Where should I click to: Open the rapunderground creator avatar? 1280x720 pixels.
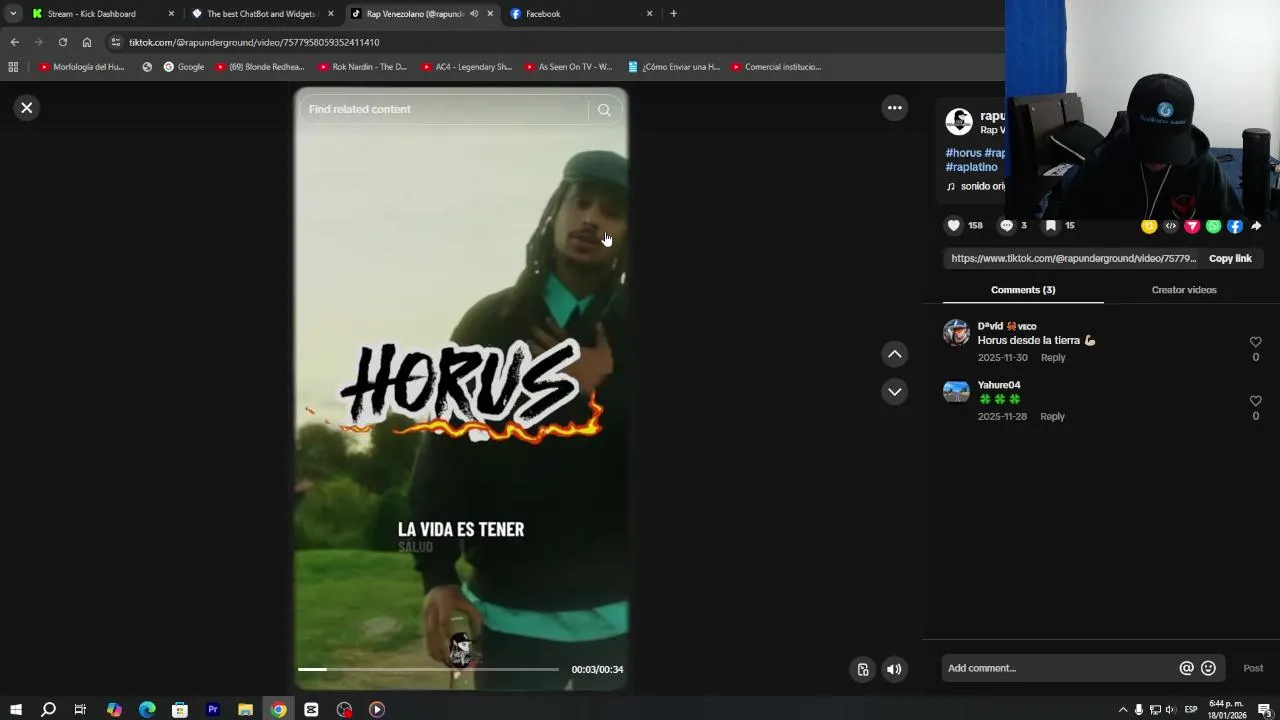(959, 122)
